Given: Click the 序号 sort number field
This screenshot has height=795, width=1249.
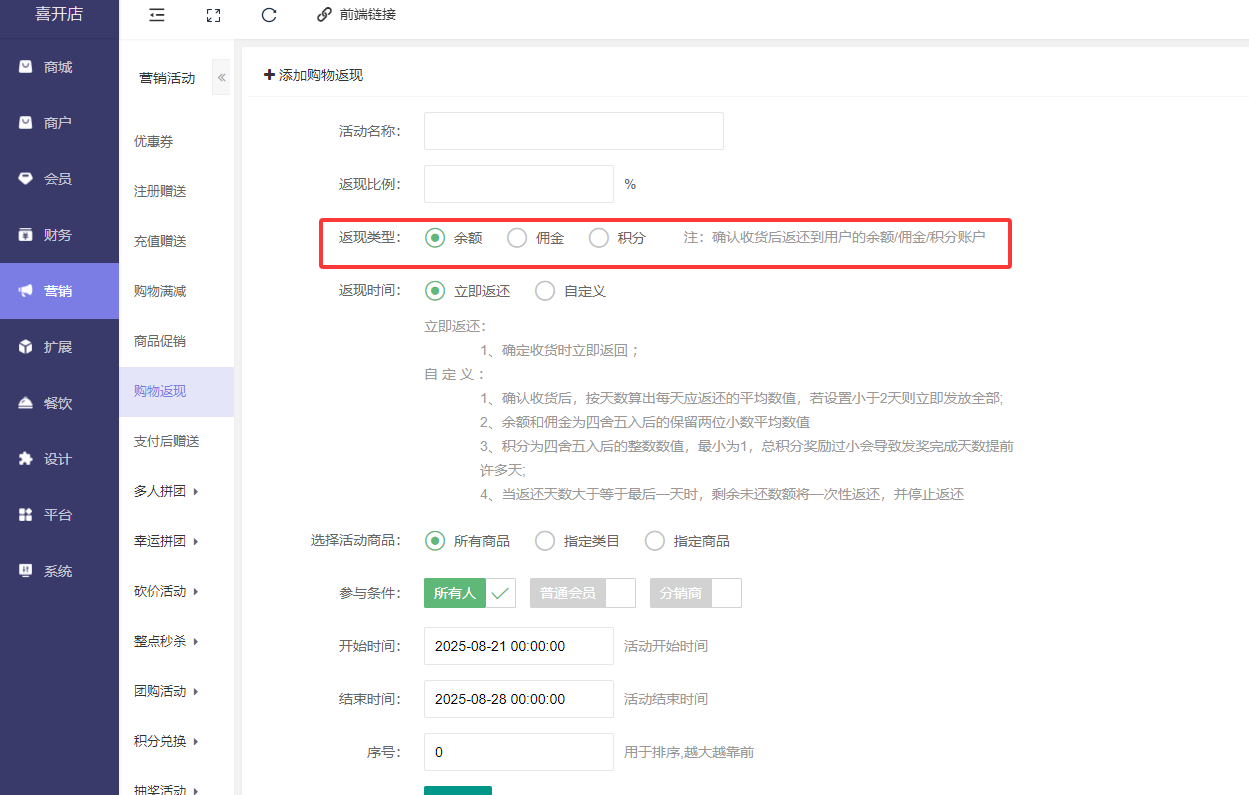Looking at the screenshot, I should coord(519,752).
